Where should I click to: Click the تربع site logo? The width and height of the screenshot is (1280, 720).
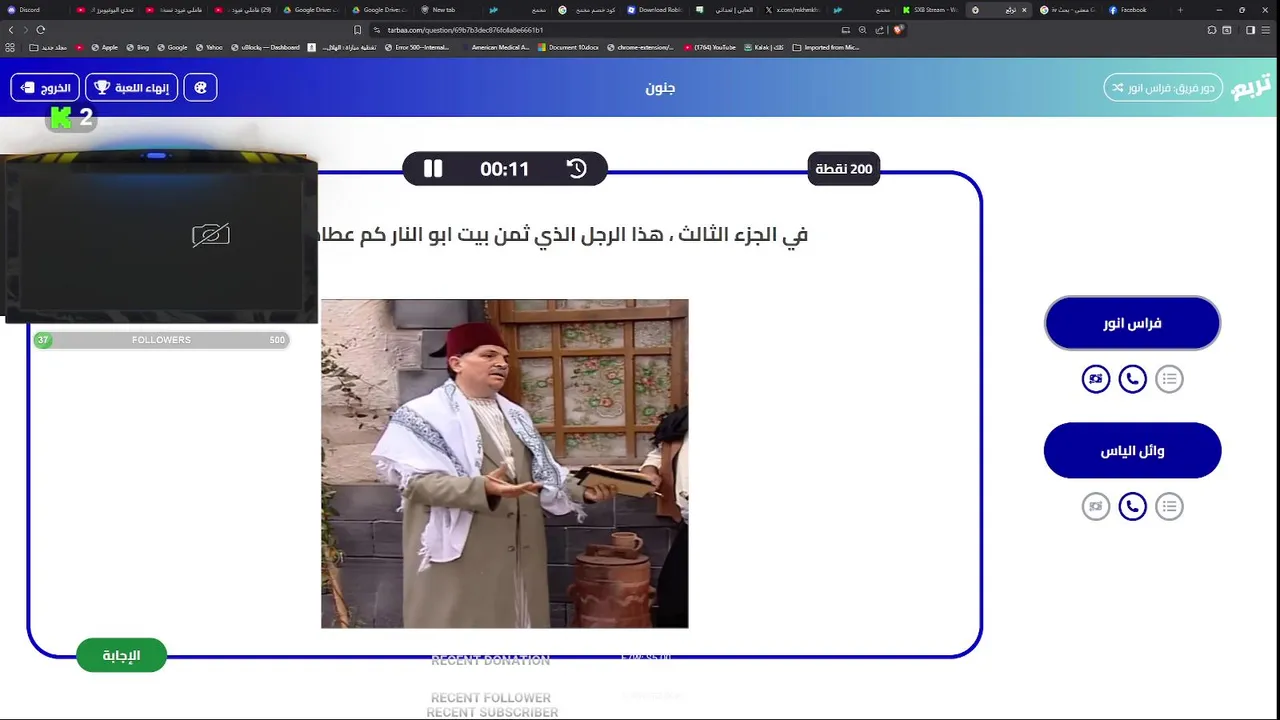pyautogui.click(x=1251, y=87)
